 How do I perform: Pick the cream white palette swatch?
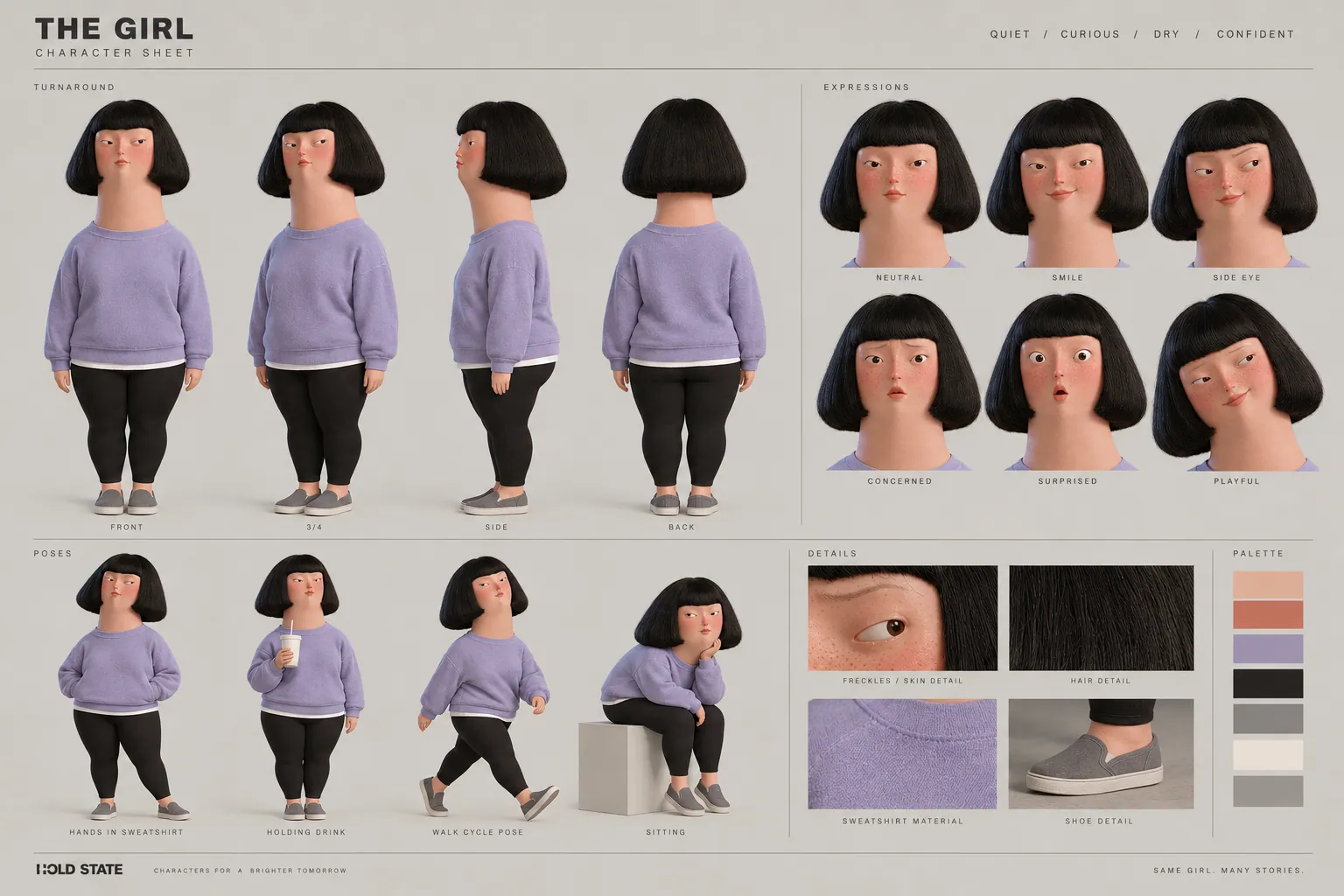click(x=1268, y=754)
